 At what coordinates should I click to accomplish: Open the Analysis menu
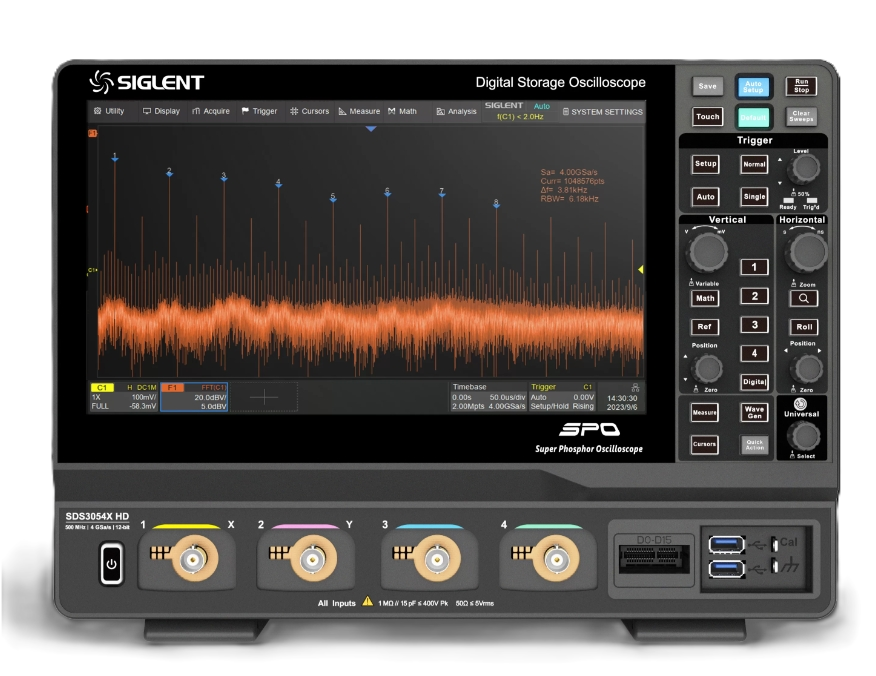[456, 111]
